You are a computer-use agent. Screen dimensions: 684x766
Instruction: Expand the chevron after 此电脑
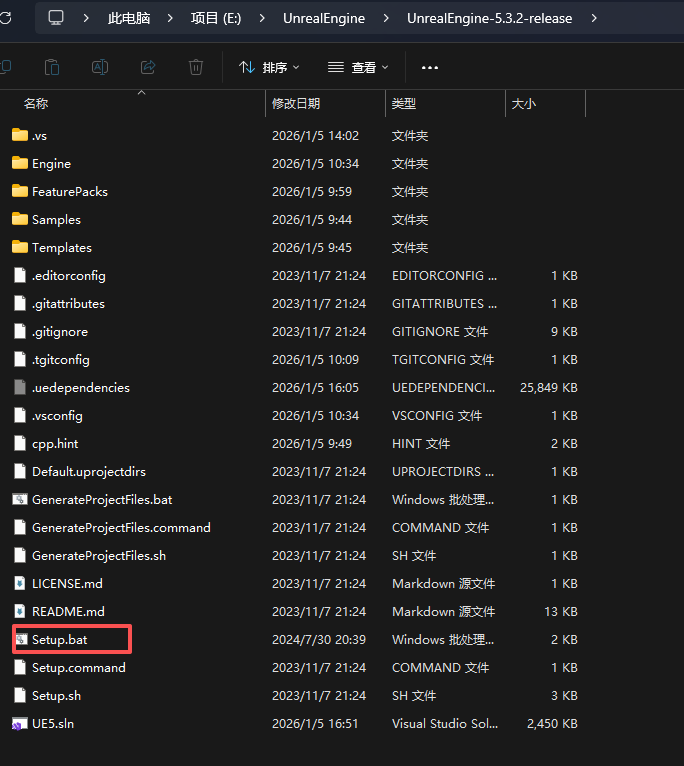pos(171,18)
